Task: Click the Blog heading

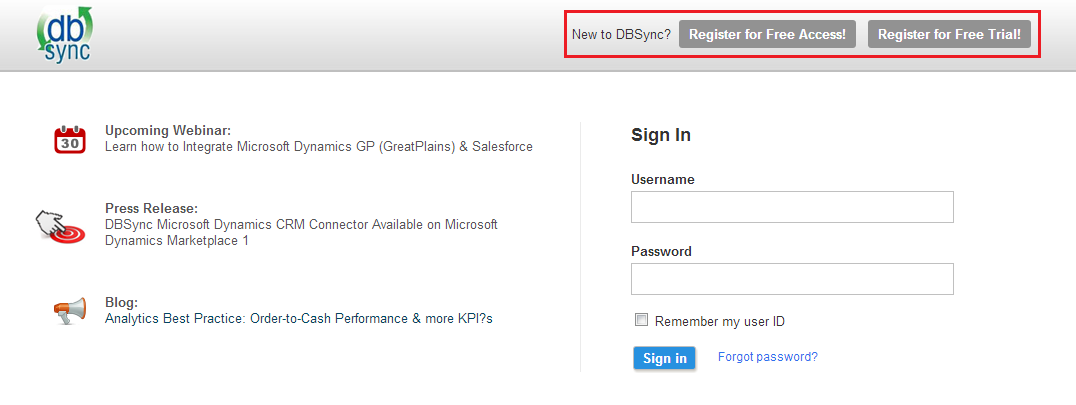Action: (121, 303)
